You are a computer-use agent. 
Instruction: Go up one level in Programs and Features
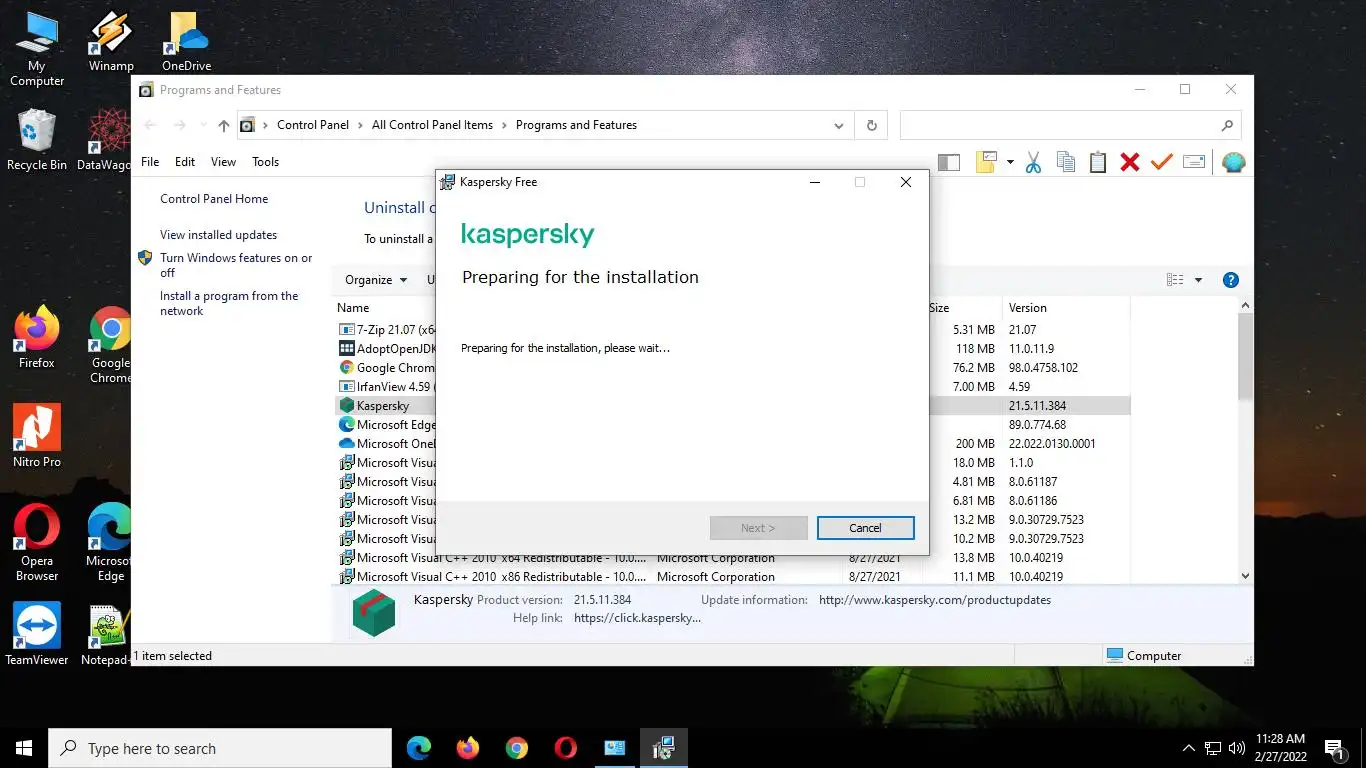(x=223, y=125)
